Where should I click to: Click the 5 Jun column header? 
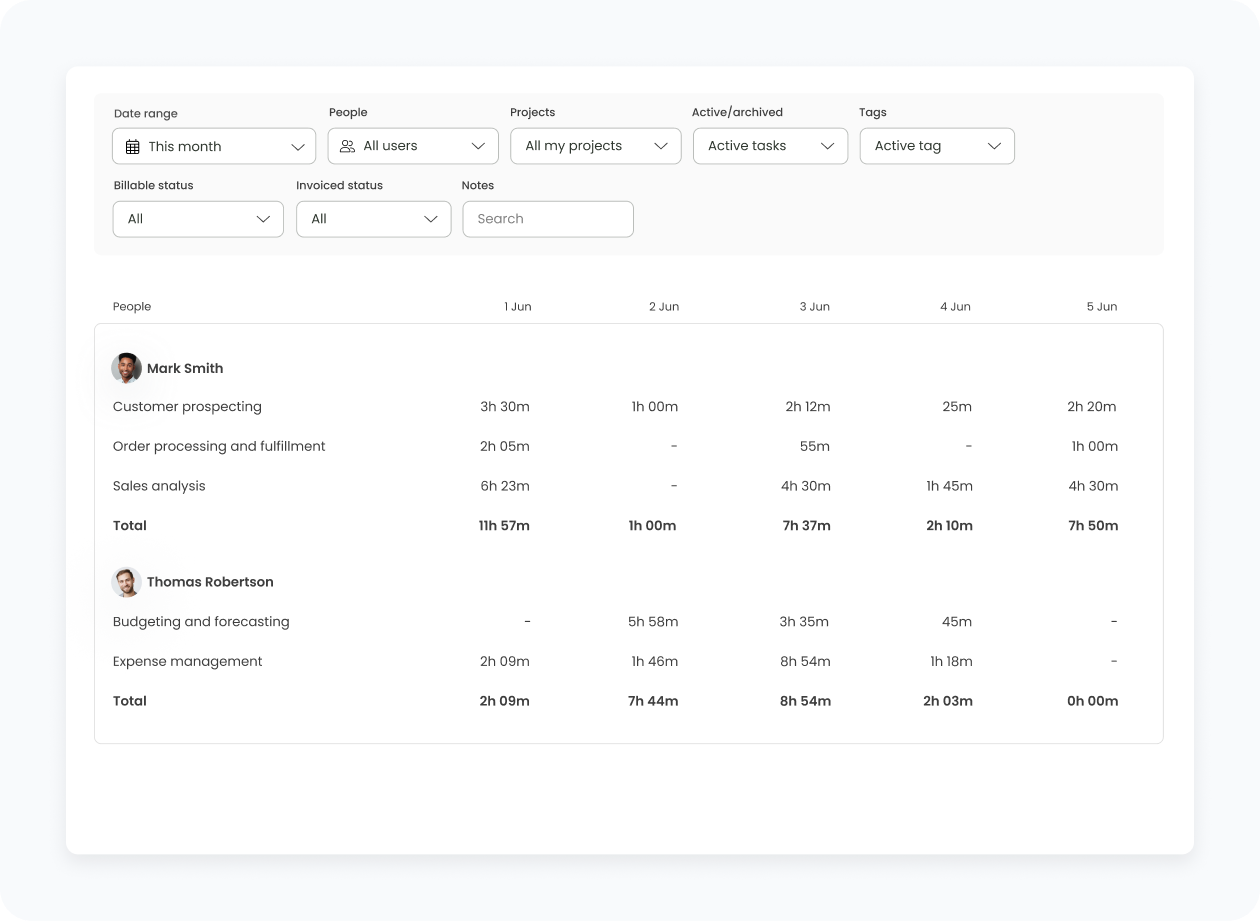tap(1101, 307)
